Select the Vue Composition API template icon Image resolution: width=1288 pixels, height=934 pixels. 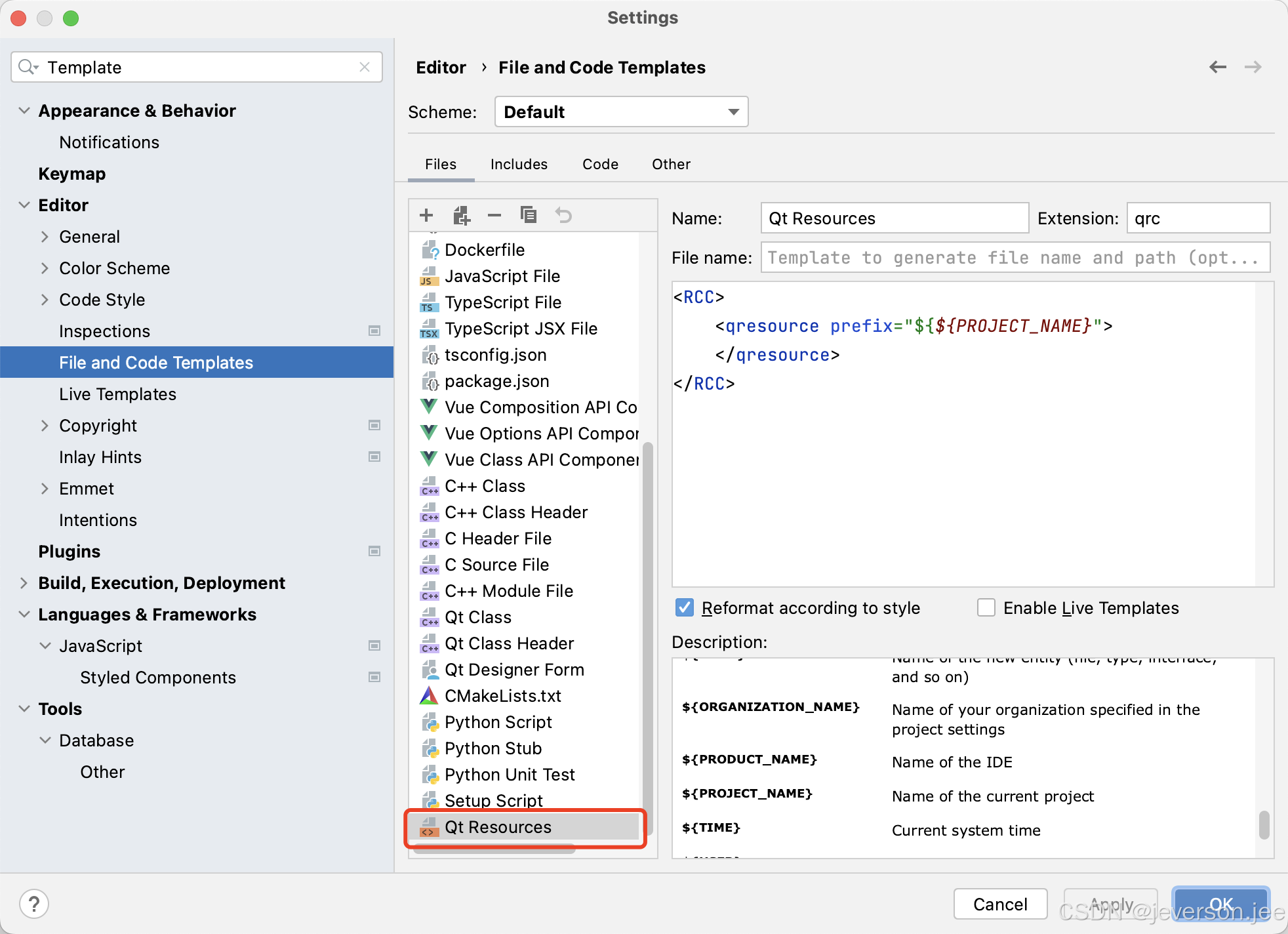[x=430, y=407]
